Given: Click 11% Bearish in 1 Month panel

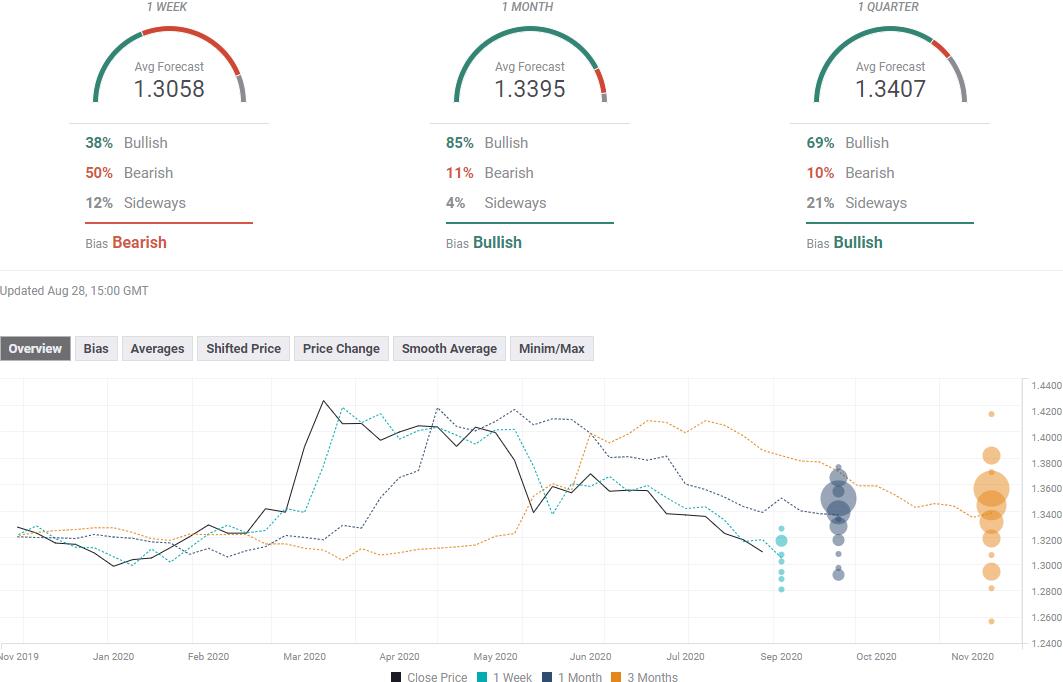Looking at the screenshot, I should (x=489, y=173).
